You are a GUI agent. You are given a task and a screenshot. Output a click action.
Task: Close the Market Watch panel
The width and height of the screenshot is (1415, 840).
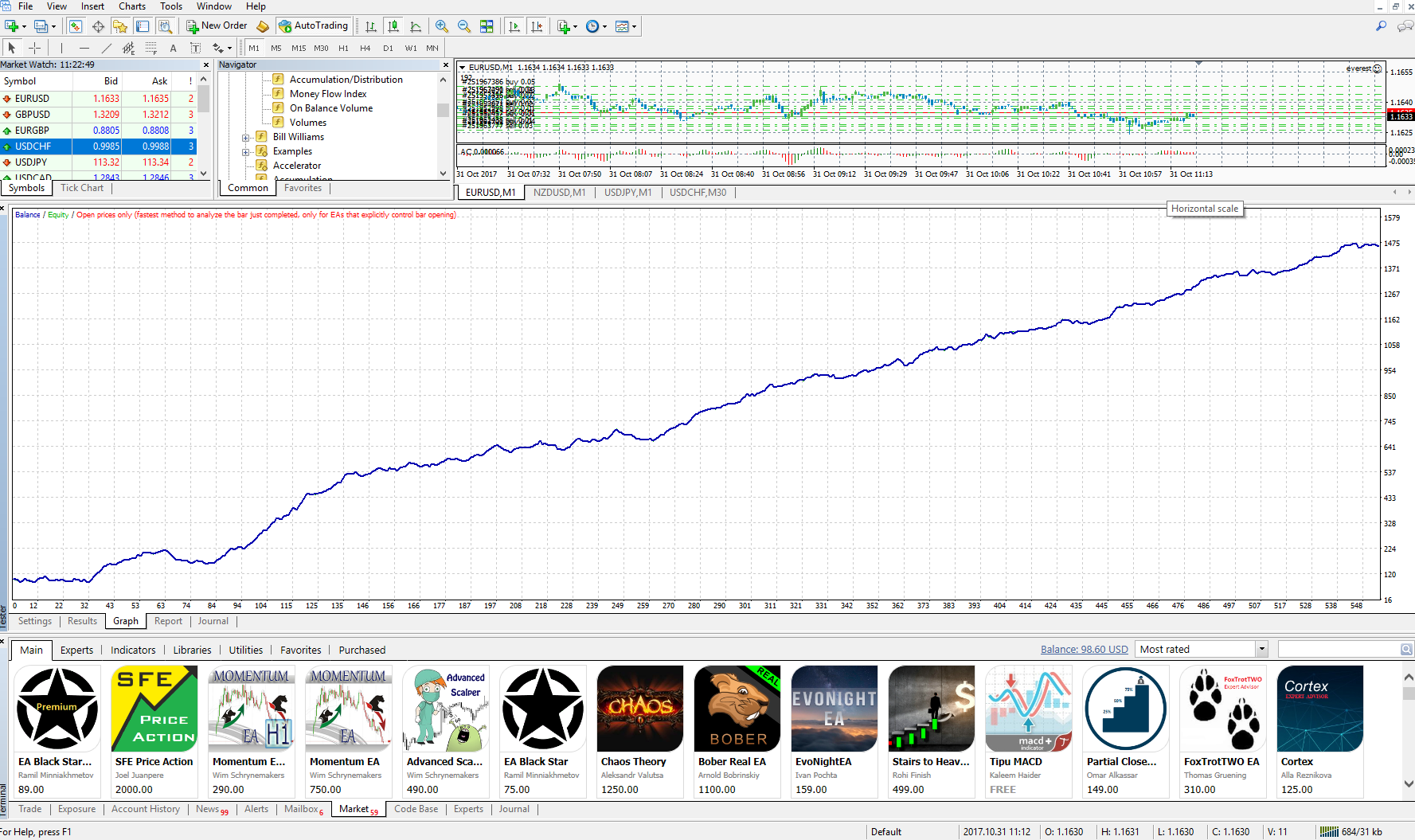(206, 65)
